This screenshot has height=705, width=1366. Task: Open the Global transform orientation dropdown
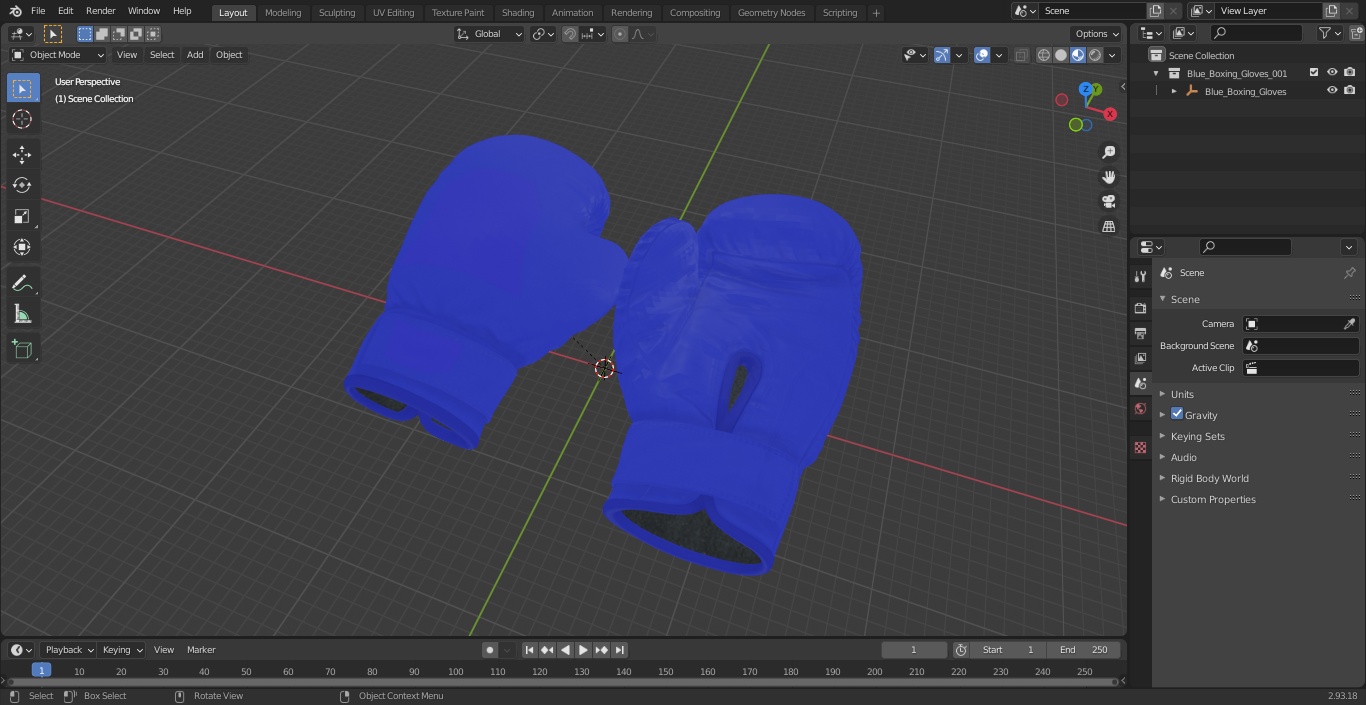point(490,34)
